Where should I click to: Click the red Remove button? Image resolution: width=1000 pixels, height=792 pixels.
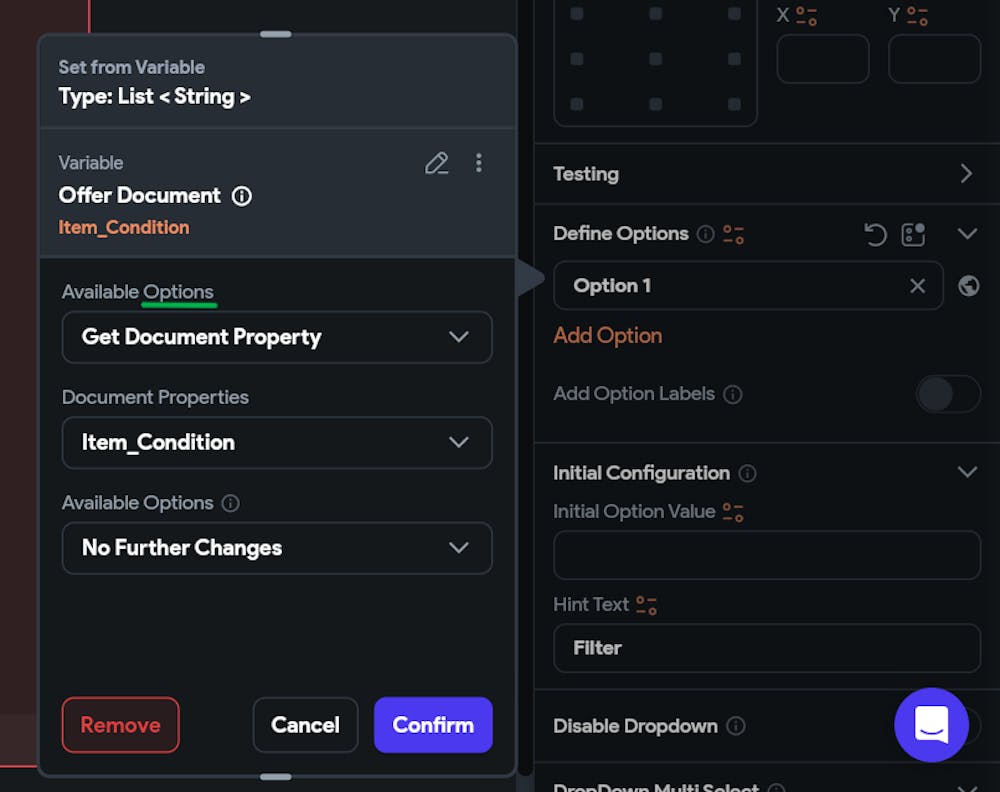[120, 725]
